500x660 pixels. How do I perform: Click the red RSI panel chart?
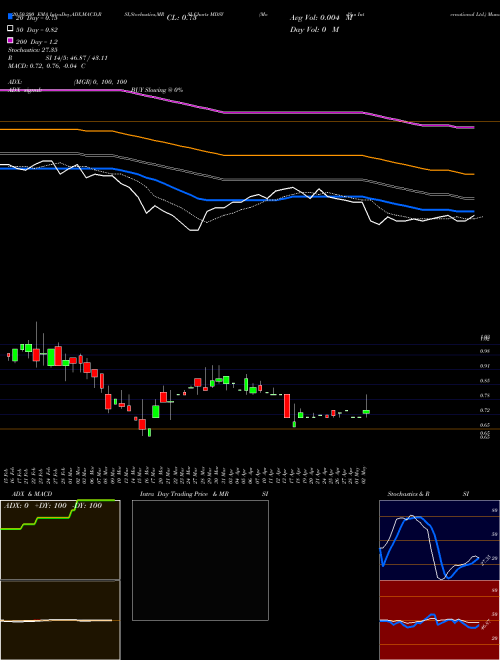coord(439,620)
